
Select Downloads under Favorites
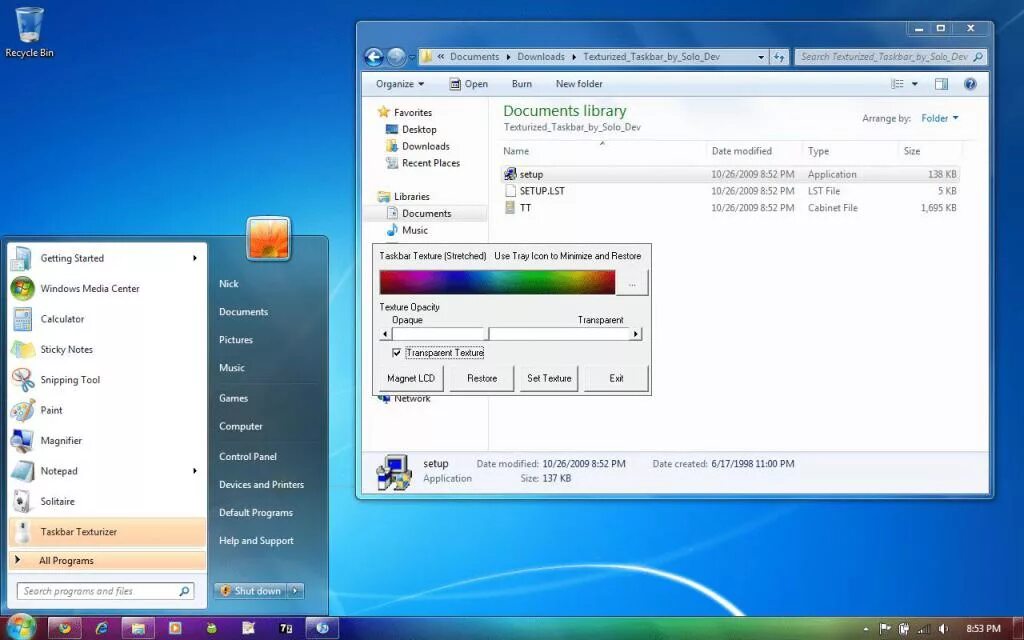[418, 146]
